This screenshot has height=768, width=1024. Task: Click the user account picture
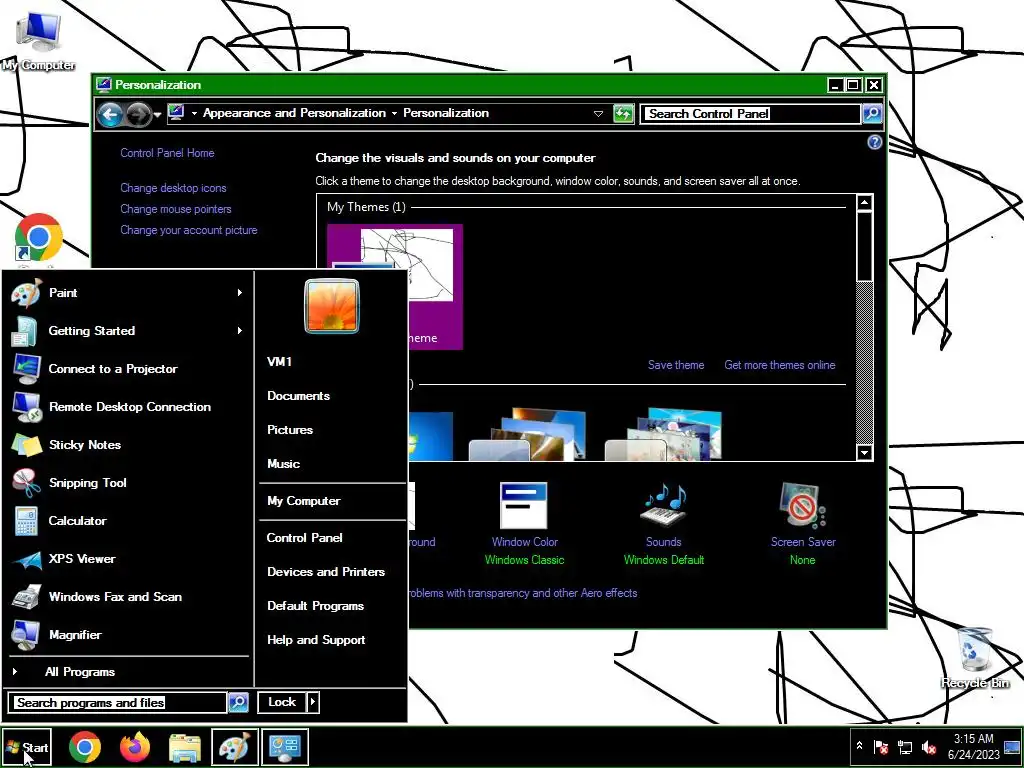point(332,306)
